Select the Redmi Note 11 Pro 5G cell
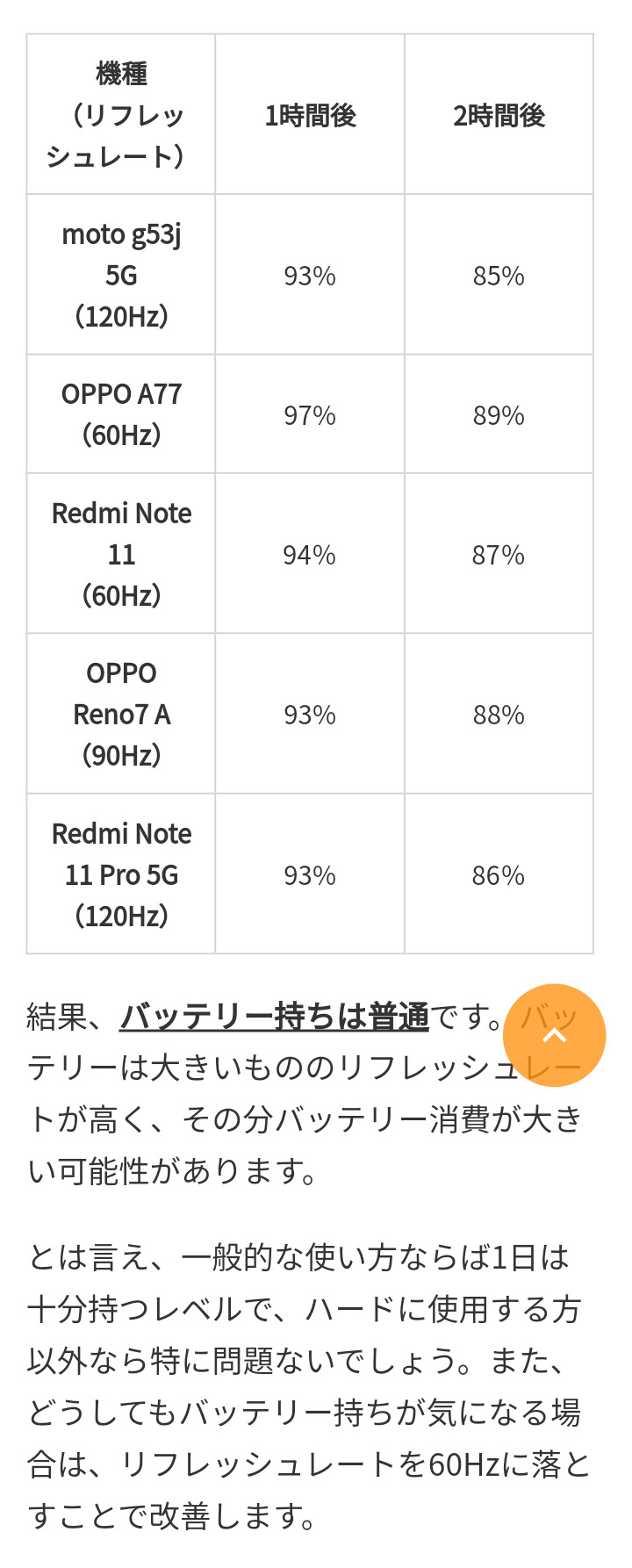Image resolution: width=632 pixels, height=1568 pixels. 121,874
